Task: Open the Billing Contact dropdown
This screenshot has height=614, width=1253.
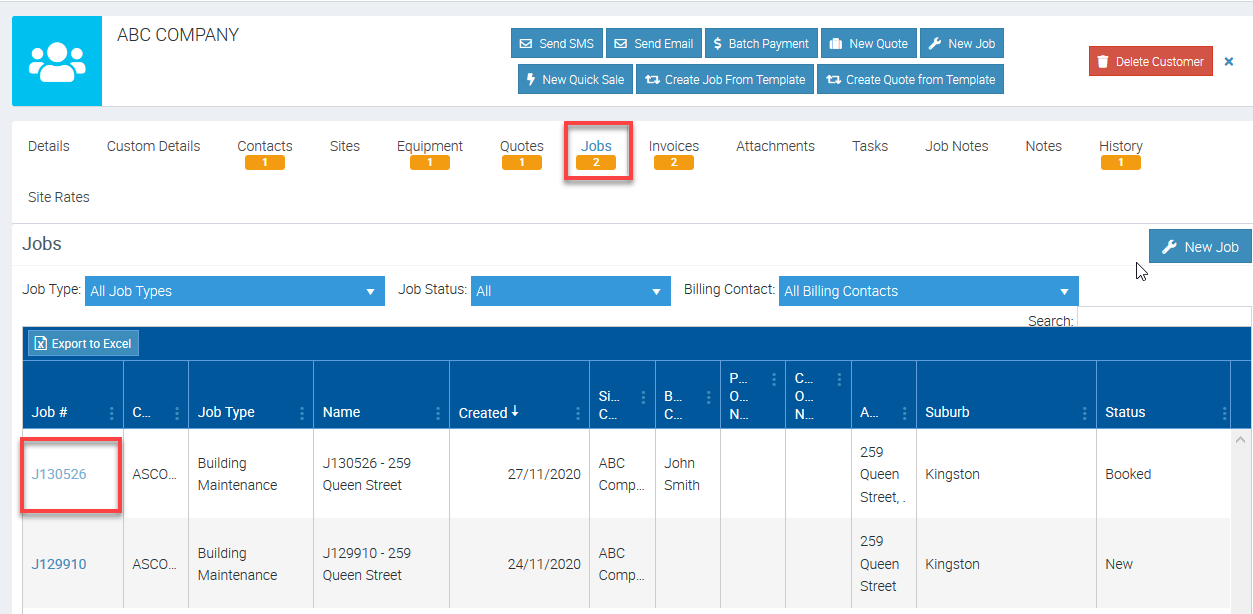Action: pyautogui.click(x=927, y=291)
